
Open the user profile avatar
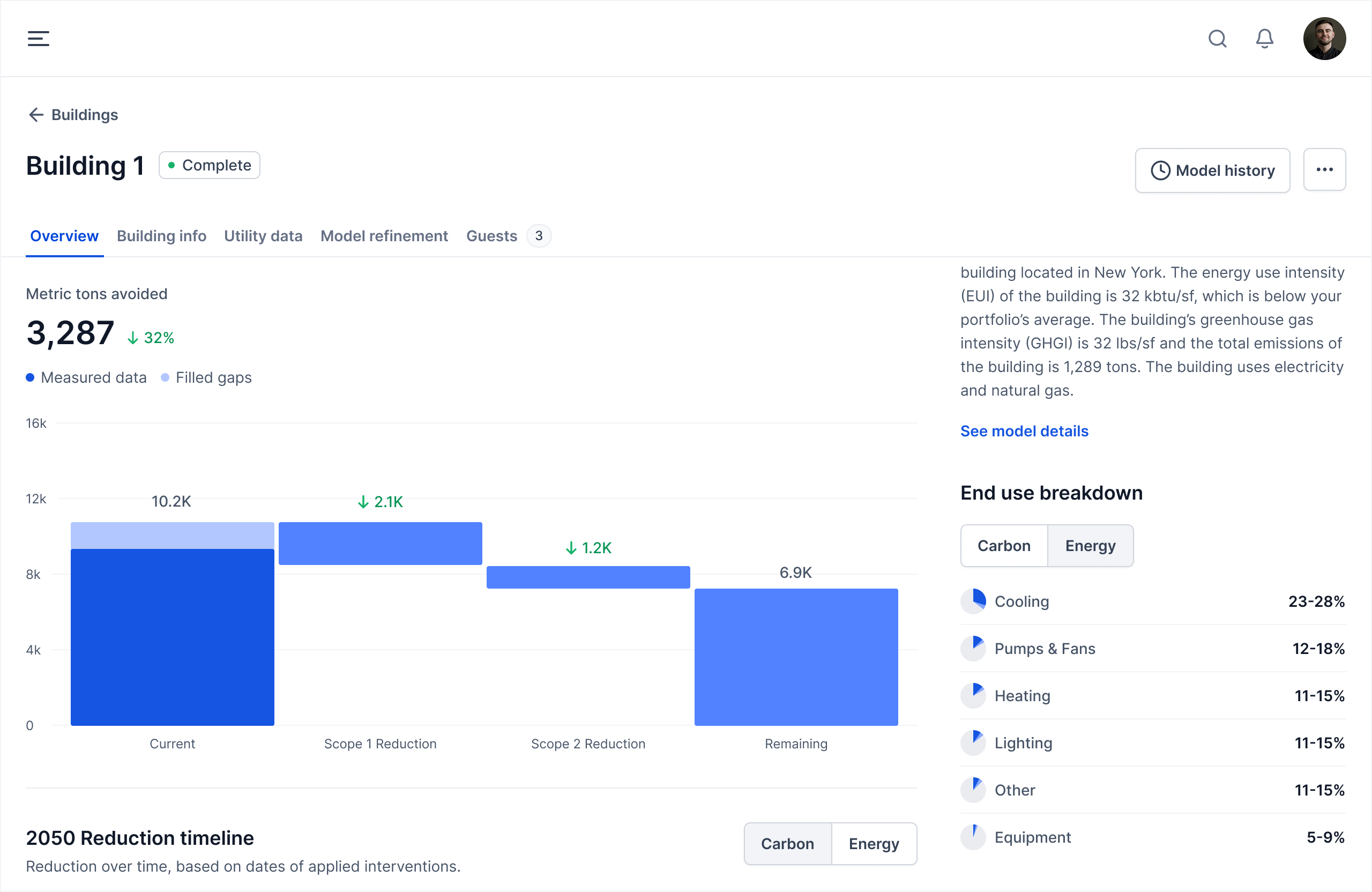point(1324,39)
